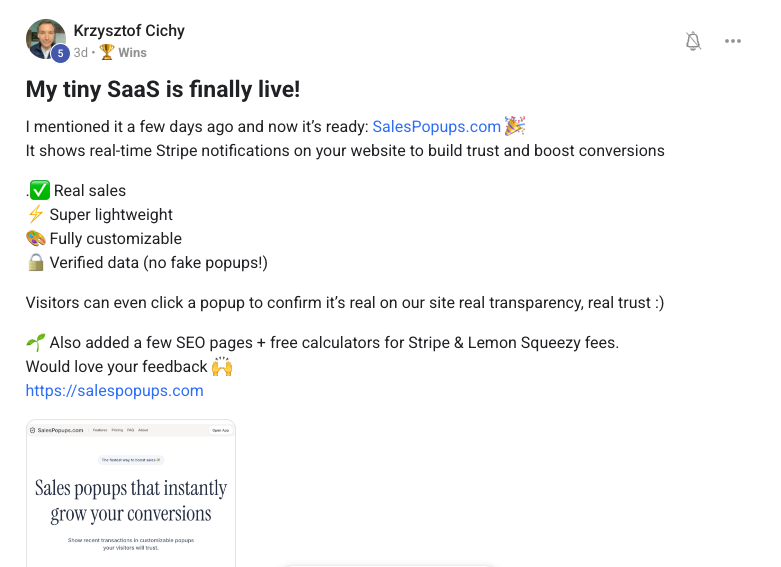Click the lightning bolt emoji
781x567 pixels.
36,214
